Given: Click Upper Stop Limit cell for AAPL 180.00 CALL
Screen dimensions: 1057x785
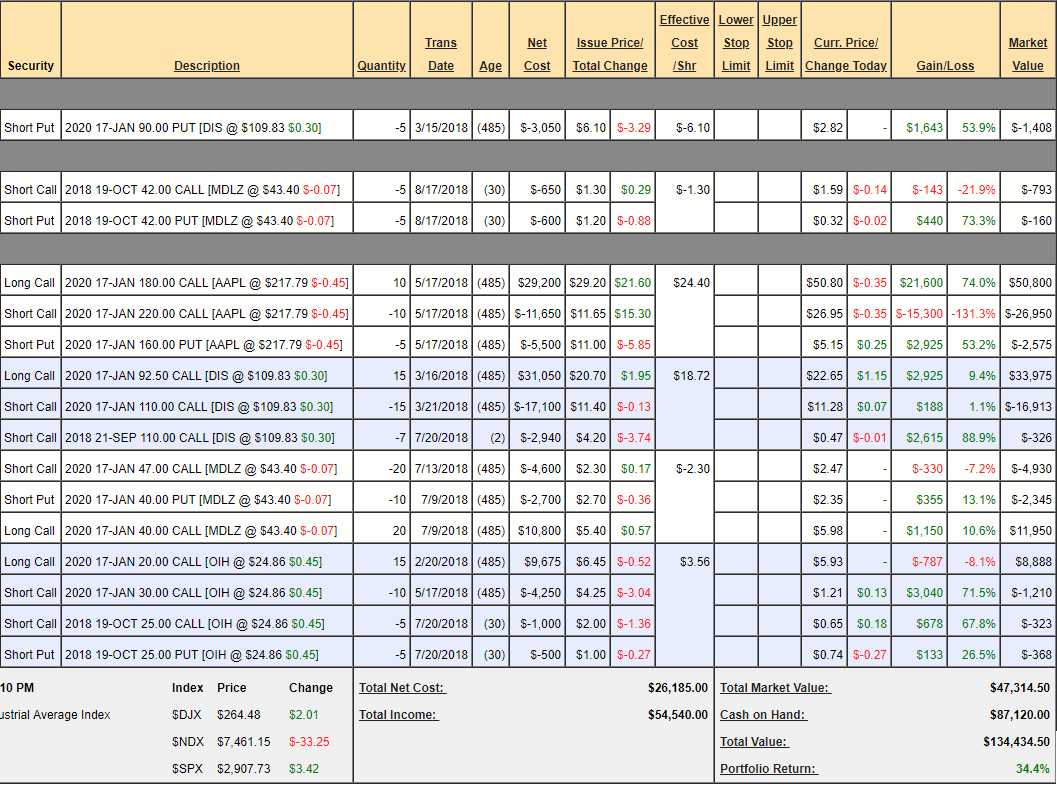Looking at the screenshot, I should 779,283.
